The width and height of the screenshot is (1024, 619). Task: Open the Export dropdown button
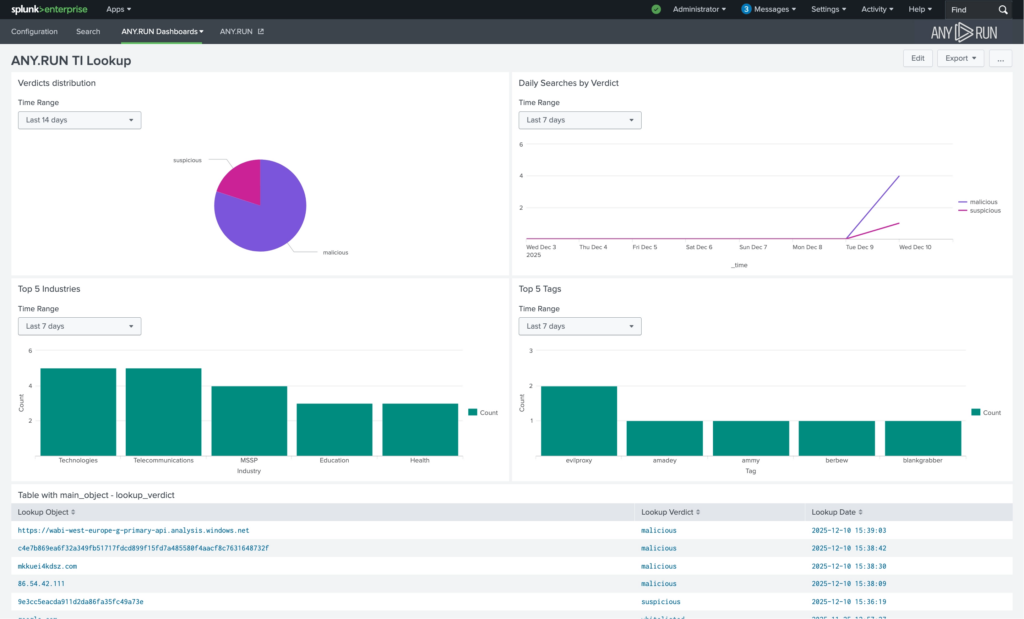(960, 58)
